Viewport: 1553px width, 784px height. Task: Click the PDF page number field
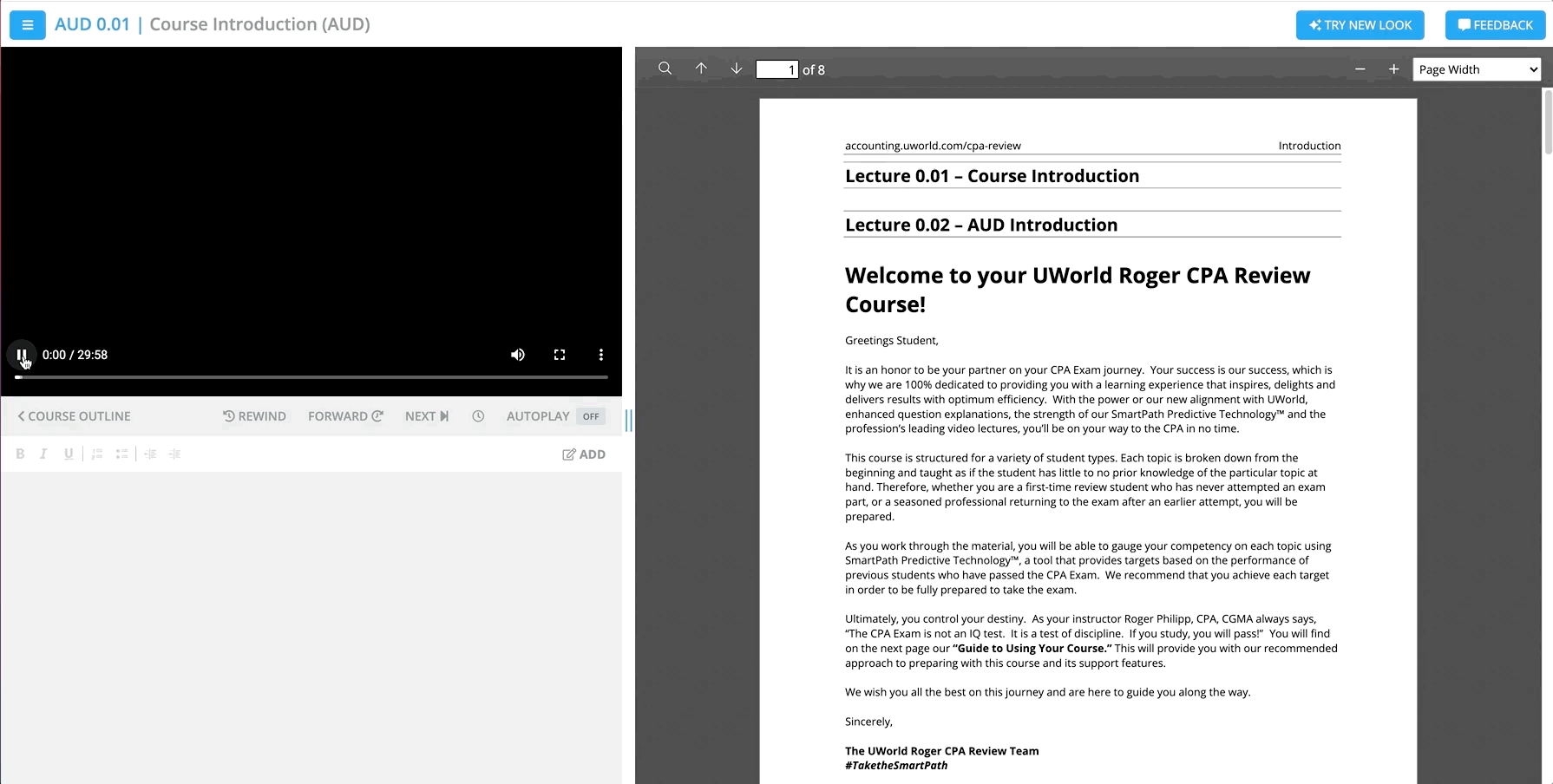[776, 69]
